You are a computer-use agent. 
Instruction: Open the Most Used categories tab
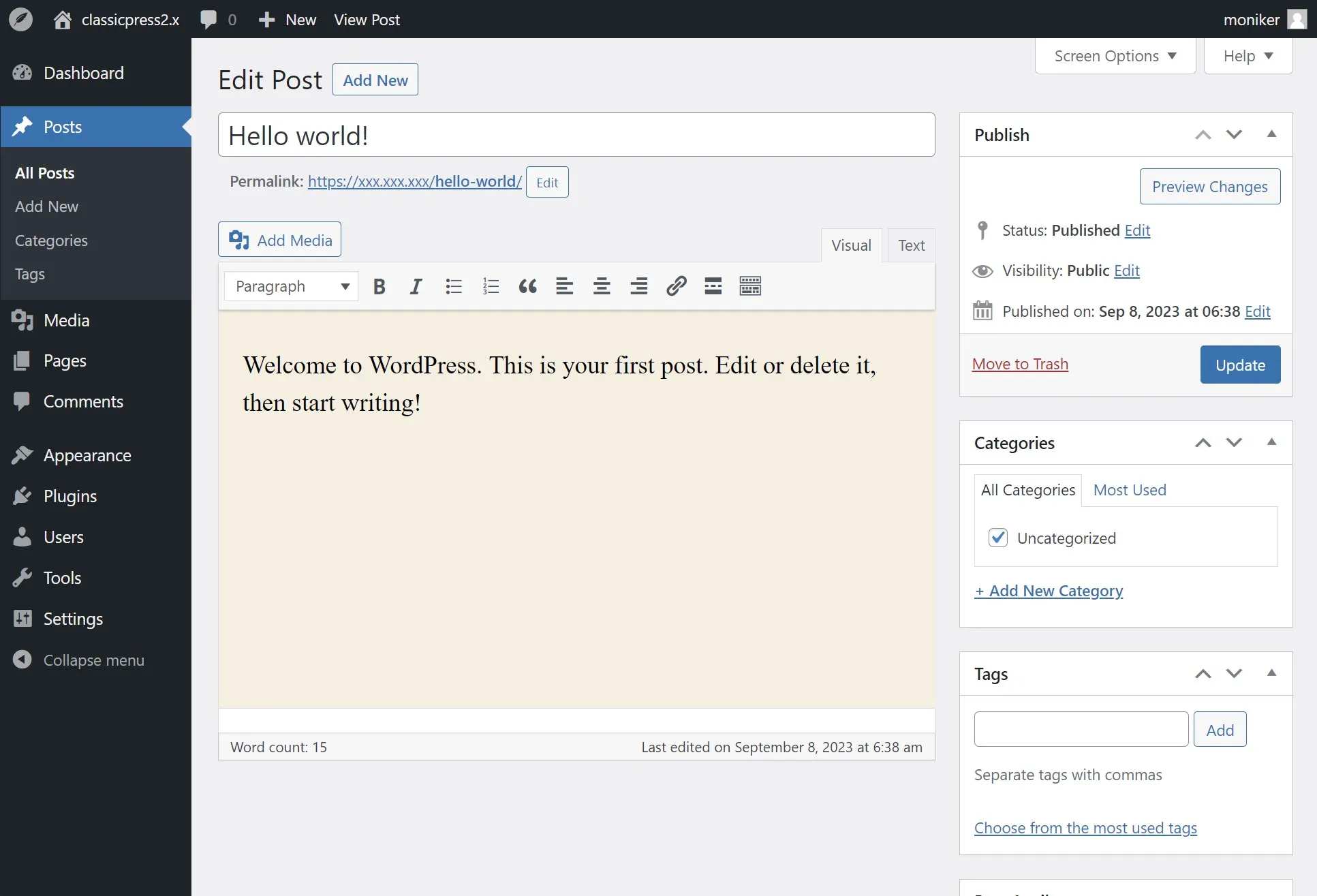click(x=1130, y=490)
